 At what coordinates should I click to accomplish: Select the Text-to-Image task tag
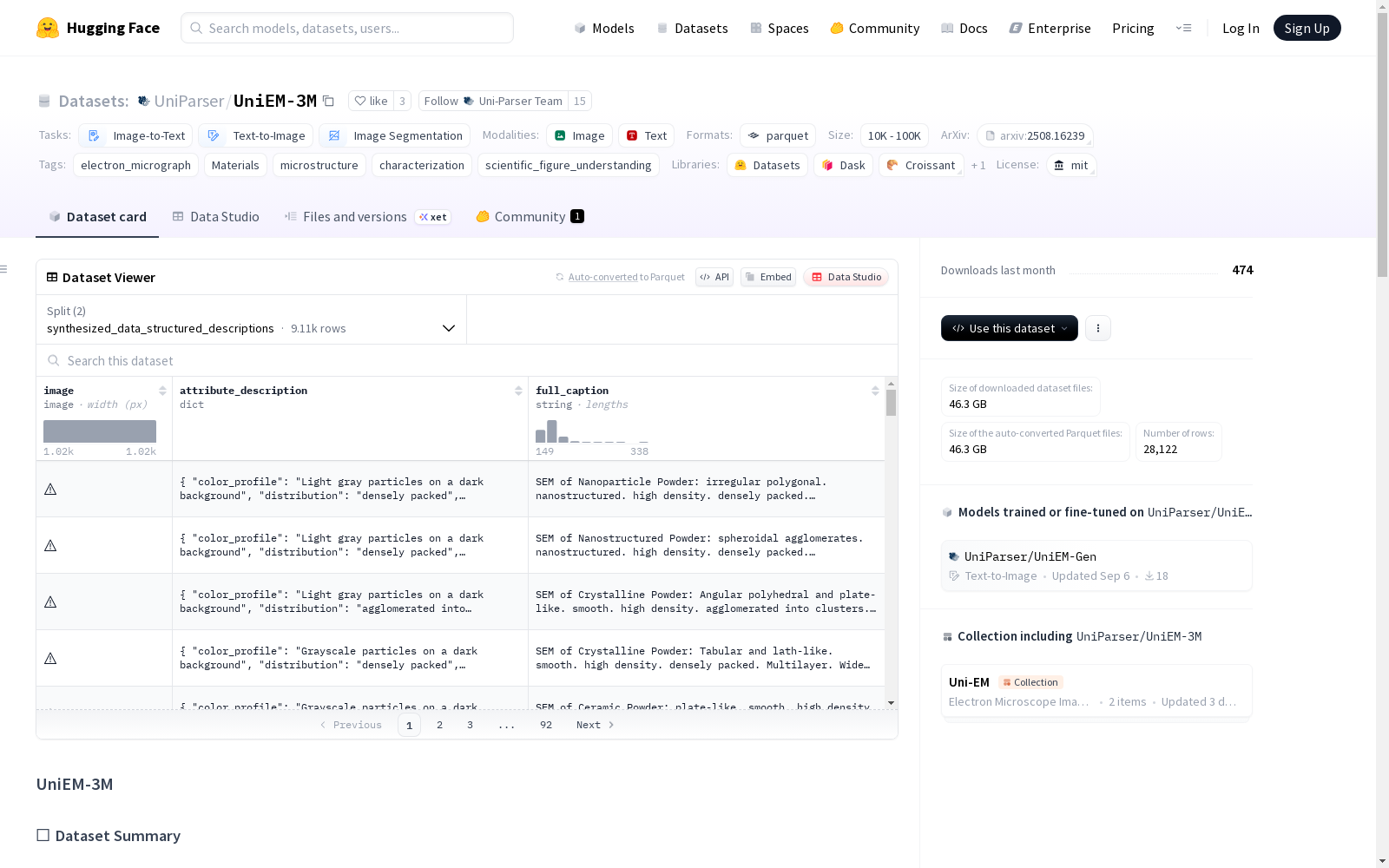pos(255,135)
